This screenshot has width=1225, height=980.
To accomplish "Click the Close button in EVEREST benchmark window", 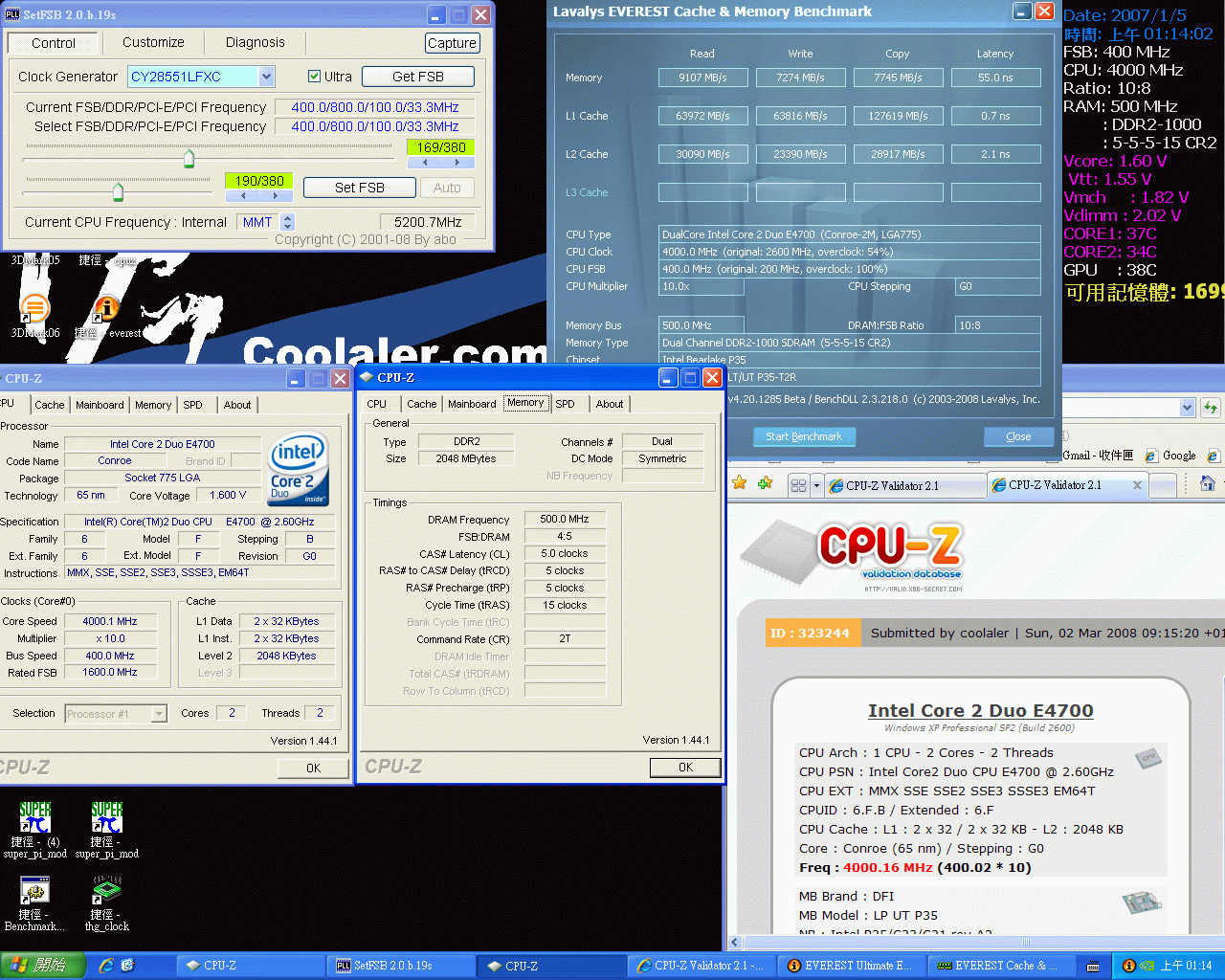I will (1018, 436).
